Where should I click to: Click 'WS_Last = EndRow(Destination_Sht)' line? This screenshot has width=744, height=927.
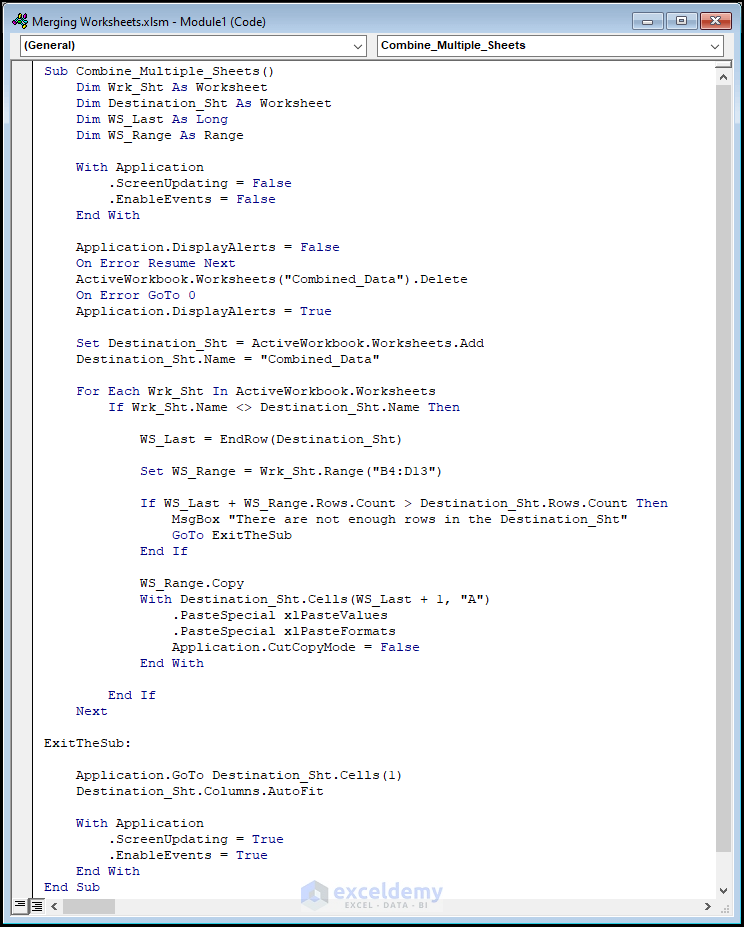(x=271, y=438)
